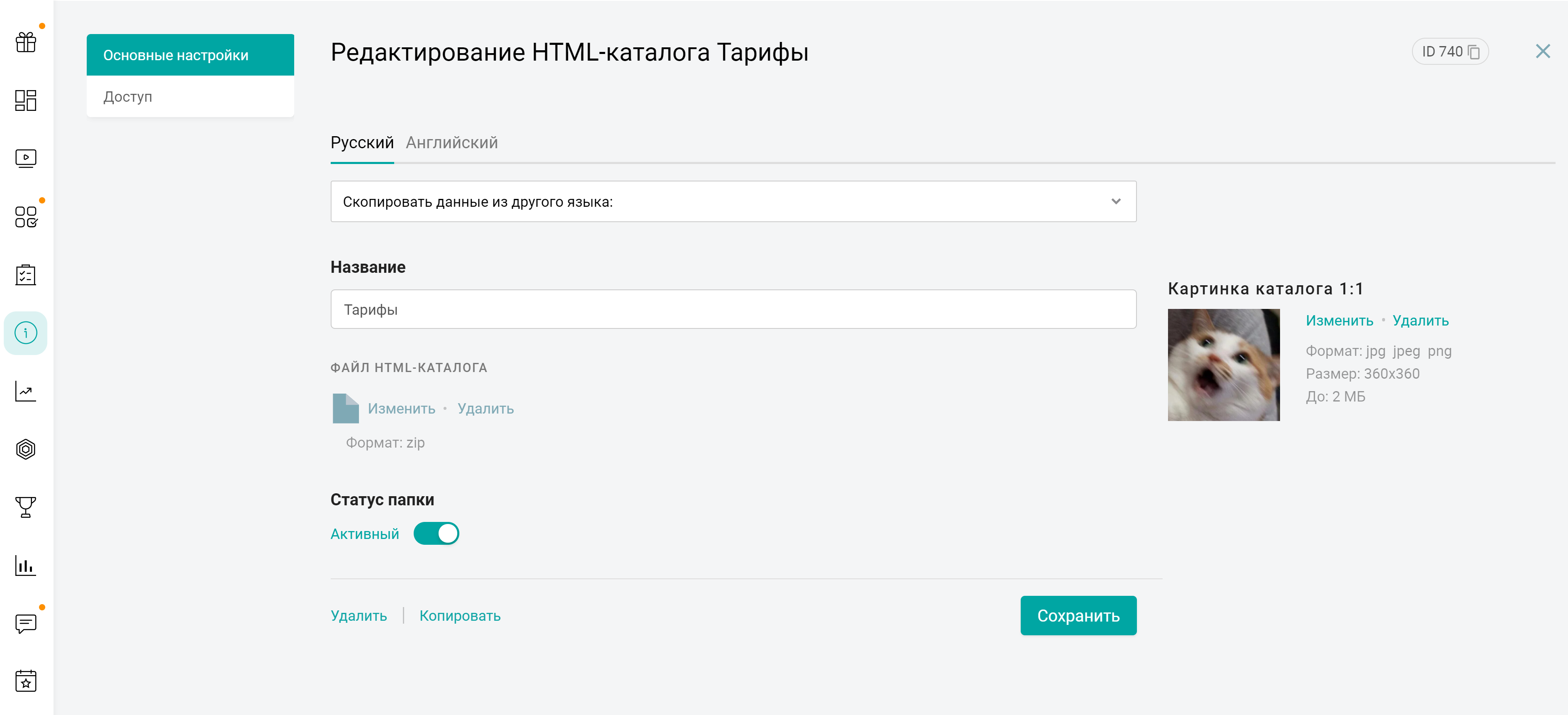Open the video player sidebar icon
Image resolution: width=1568 pixels, height=715 pixels.
[x=26, y=158]
